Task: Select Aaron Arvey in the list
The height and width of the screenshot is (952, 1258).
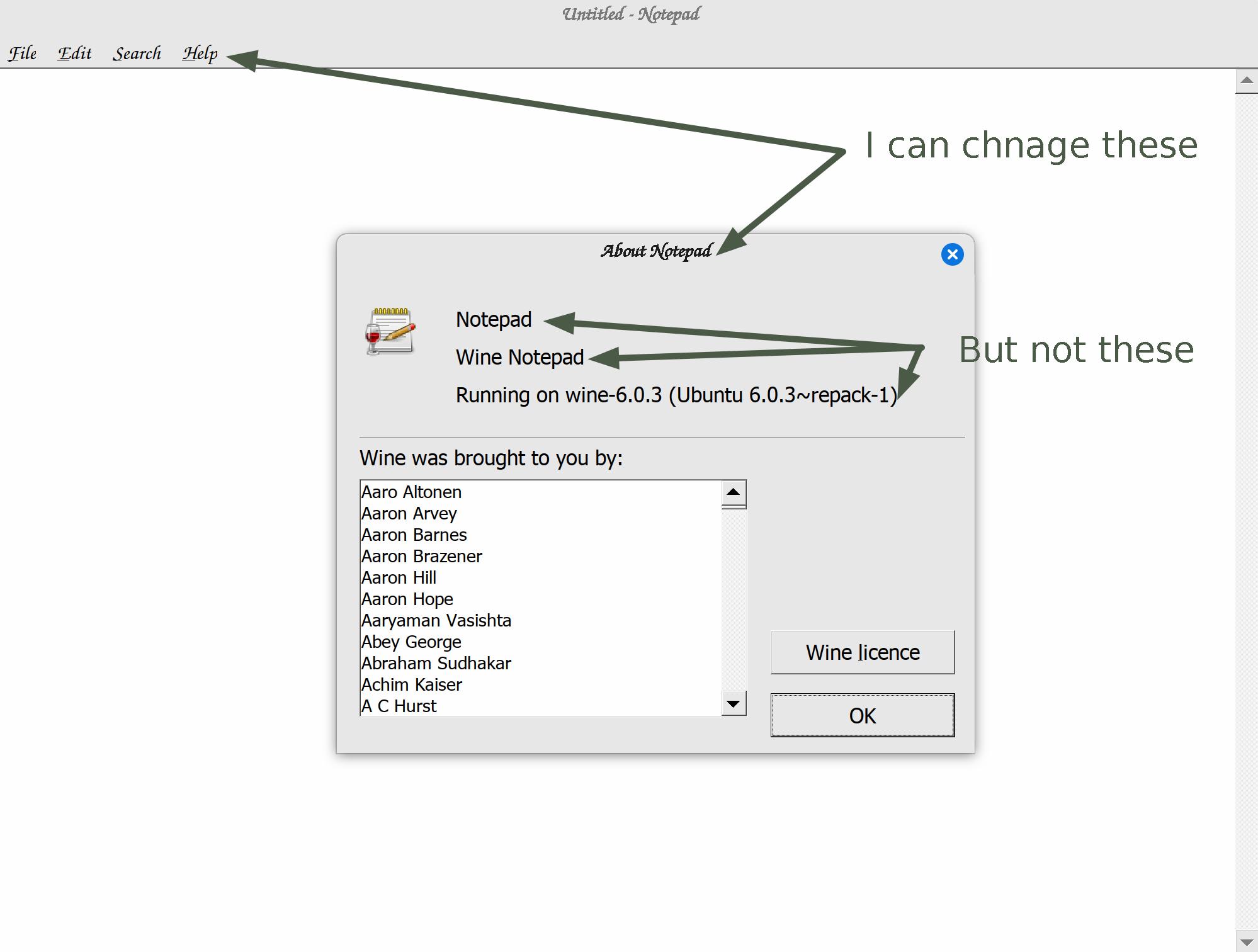Action: pos(540,513)
